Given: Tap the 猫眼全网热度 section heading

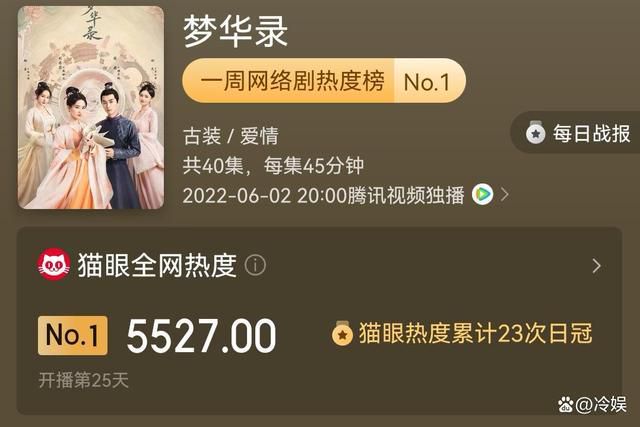Looking at the screenshot, I should 157,265.
